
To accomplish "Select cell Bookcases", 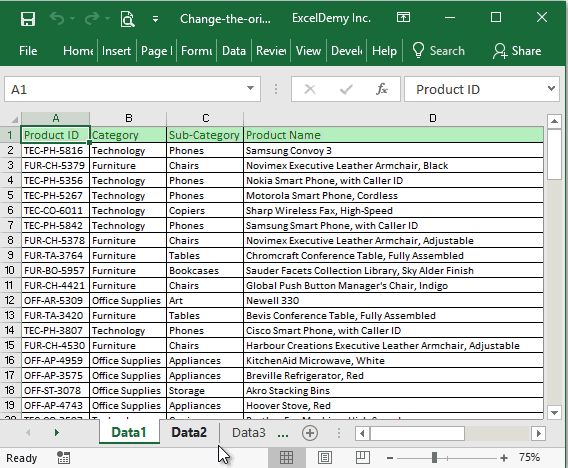I will click(205, 271).
